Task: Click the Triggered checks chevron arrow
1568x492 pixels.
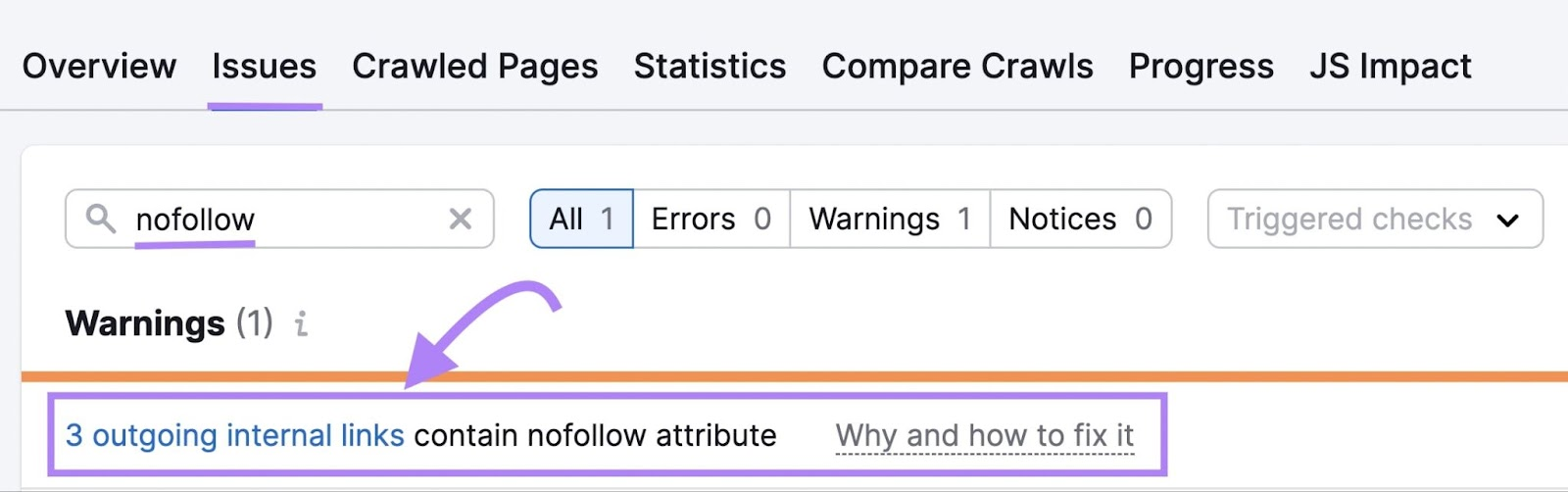Action: click(1507, 220)
